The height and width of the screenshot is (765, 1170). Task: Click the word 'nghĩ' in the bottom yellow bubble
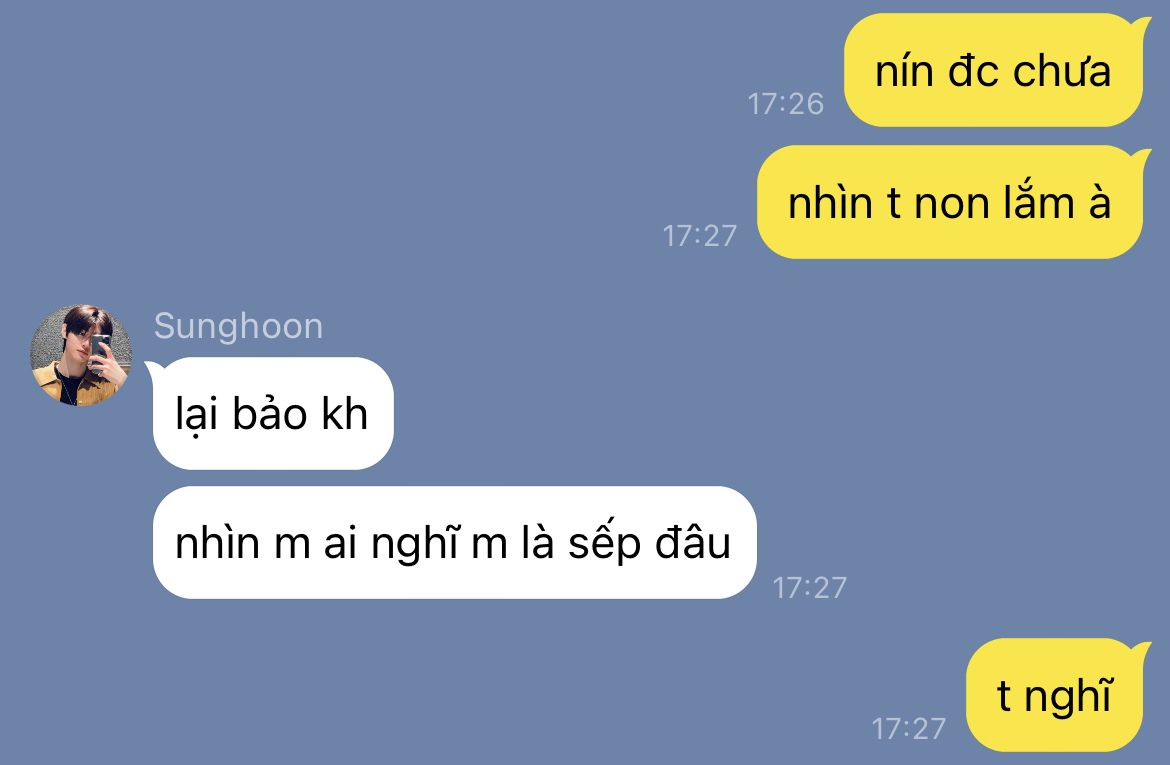[1069, 698]
